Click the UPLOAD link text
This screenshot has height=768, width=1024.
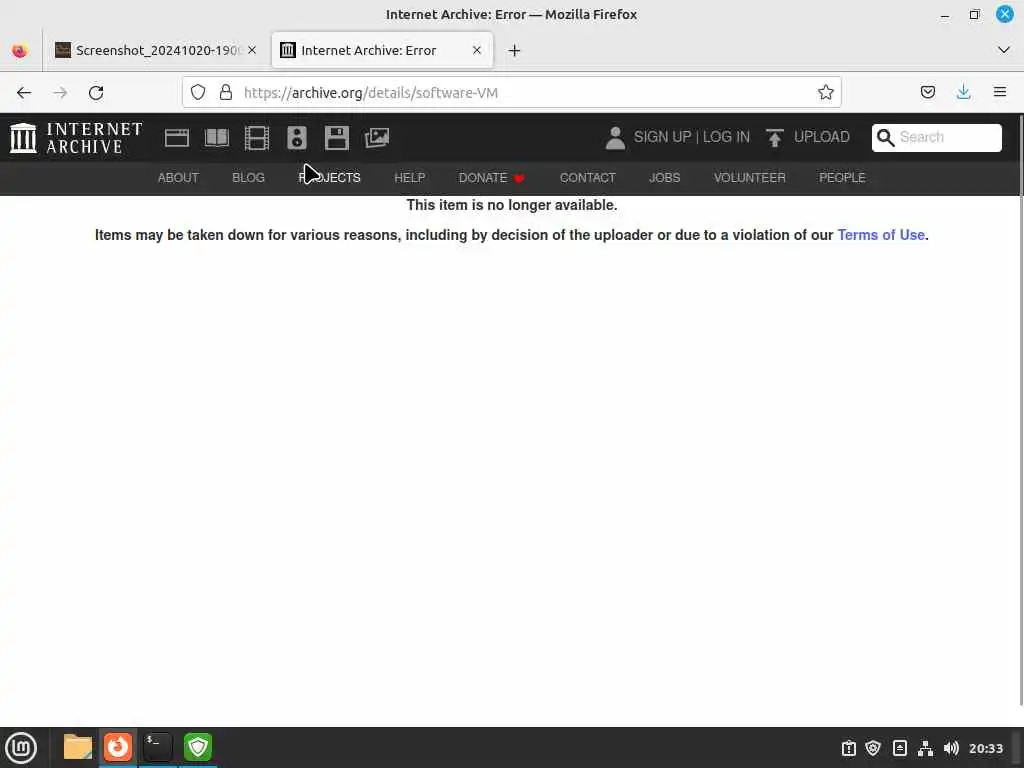[822, 137]
